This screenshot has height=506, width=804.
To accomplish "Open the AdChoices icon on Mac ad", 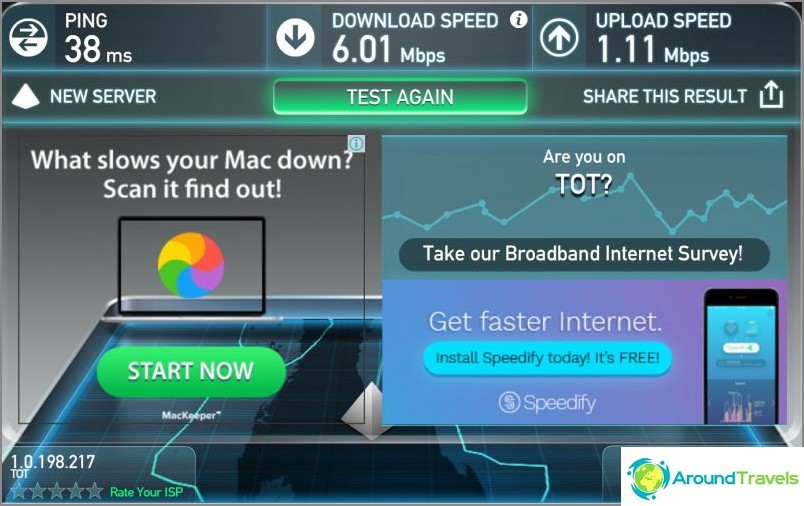I will (x=356, y=143).
